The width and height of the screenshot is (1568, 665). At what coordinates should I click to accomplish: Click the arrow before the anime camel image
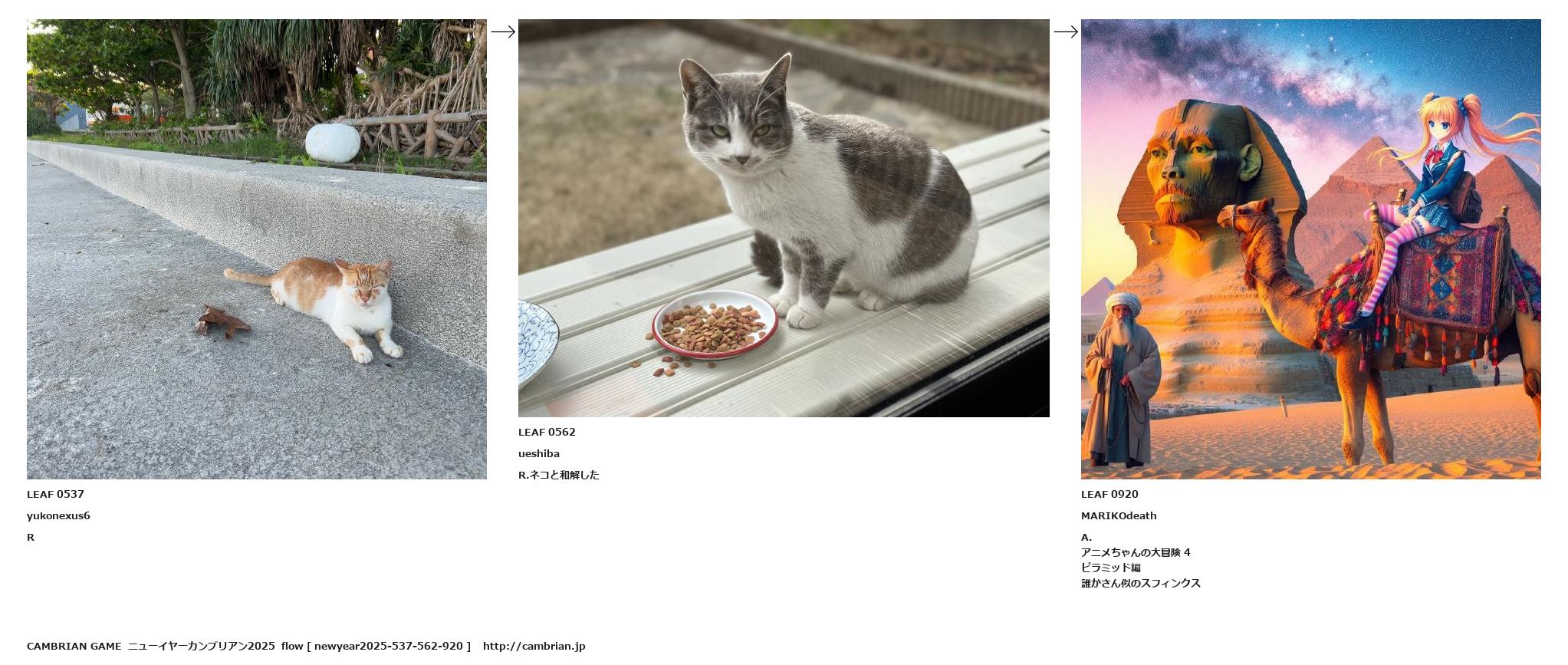click(1065, 31)
